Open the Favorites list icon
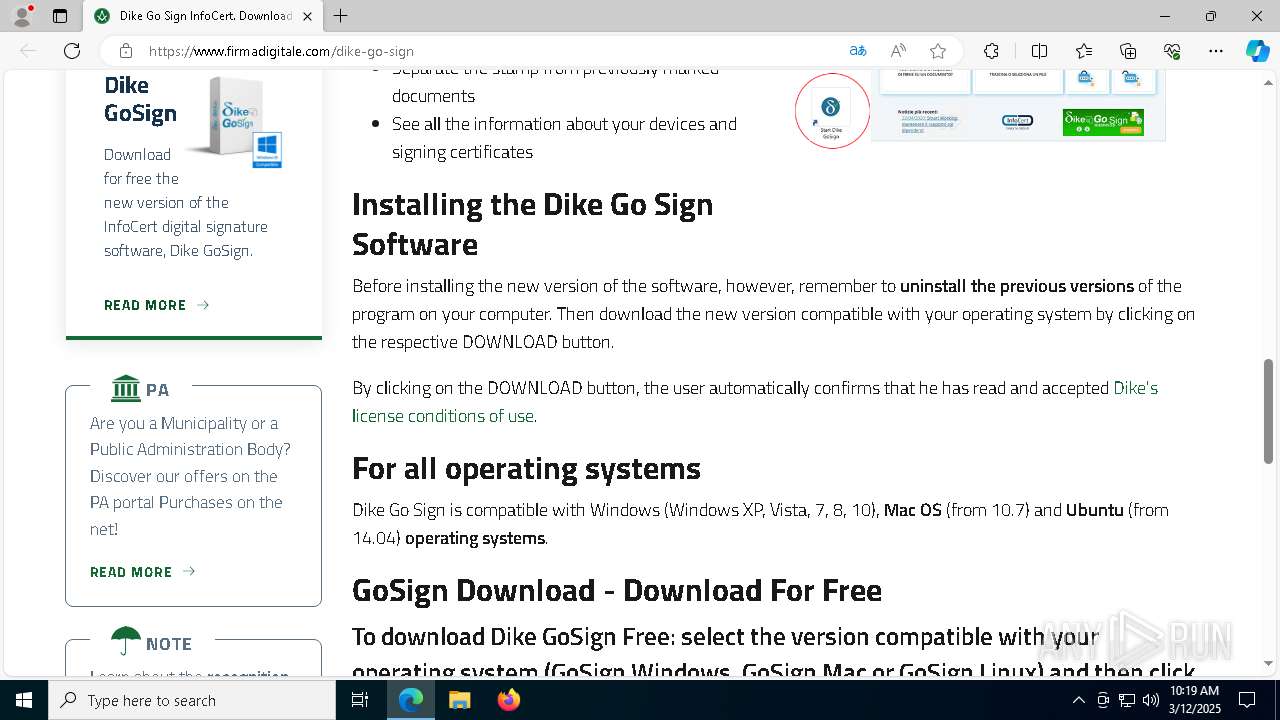The width and height of the screenshot is (1280, 720). [1084, 51]
